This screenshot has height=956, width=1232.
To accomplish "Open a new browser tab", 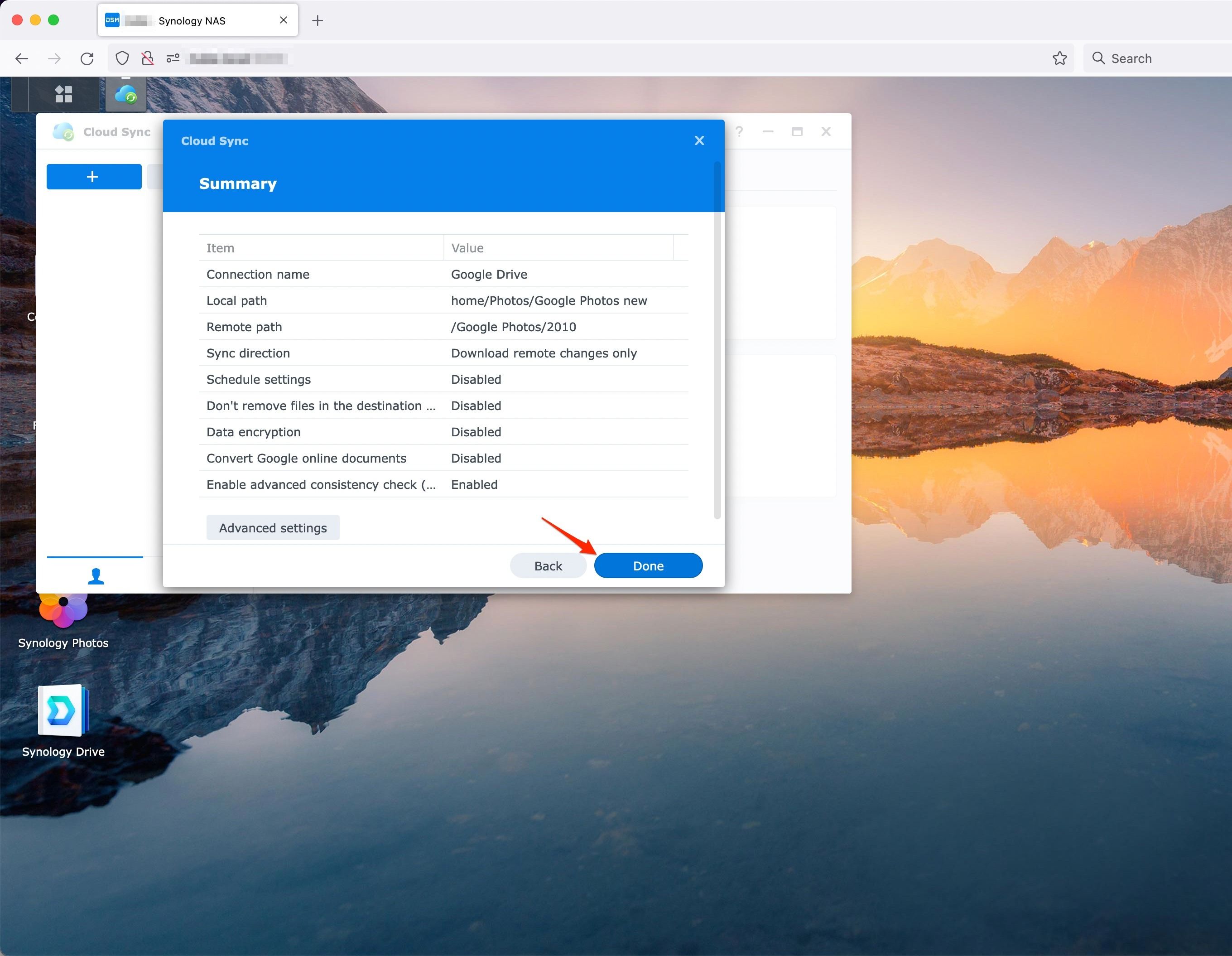I will [x=318, y=20].
